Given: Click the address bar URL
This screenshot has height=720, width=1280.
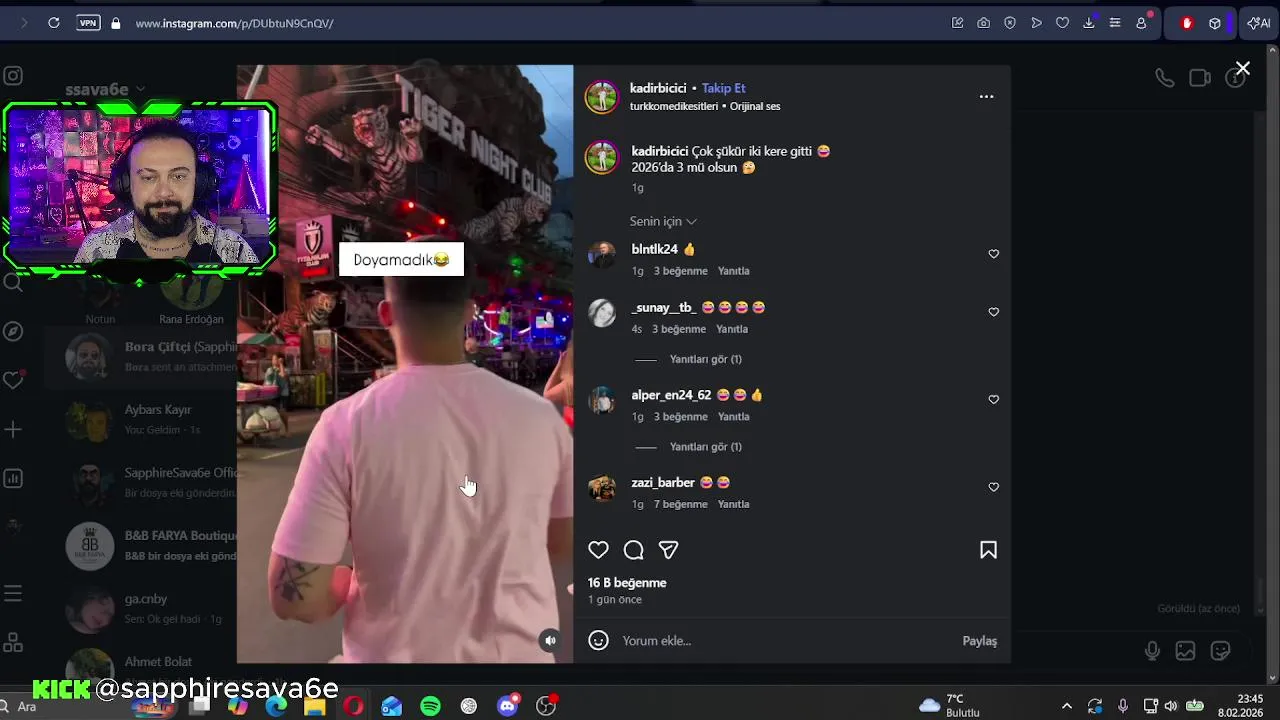Looking at the screenshot, I should point(234,23).
